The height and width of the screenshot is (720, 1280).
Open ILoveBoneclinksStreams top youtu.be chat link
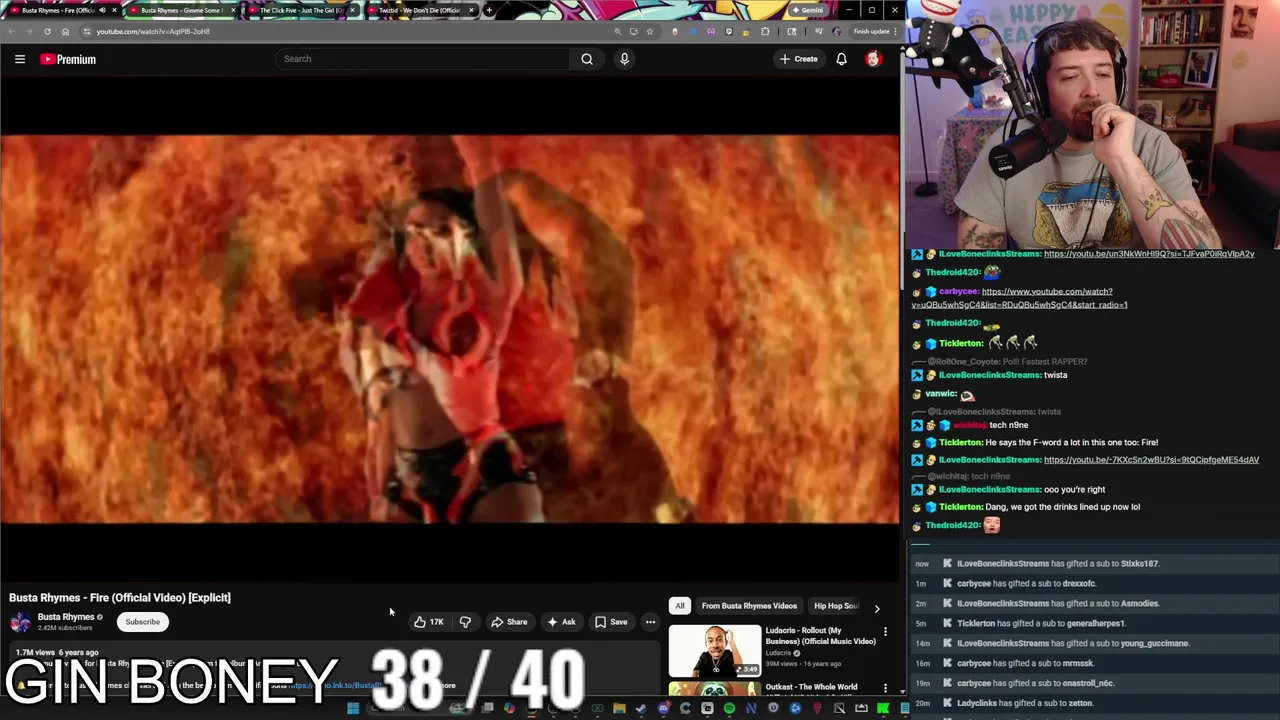1149,254
